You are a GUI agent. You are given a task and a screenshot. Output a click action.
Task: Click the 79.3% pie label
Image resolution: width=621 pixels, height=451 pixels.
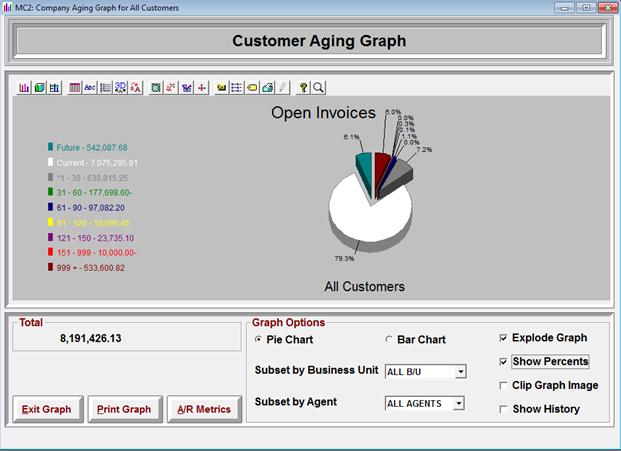[344, 259]
